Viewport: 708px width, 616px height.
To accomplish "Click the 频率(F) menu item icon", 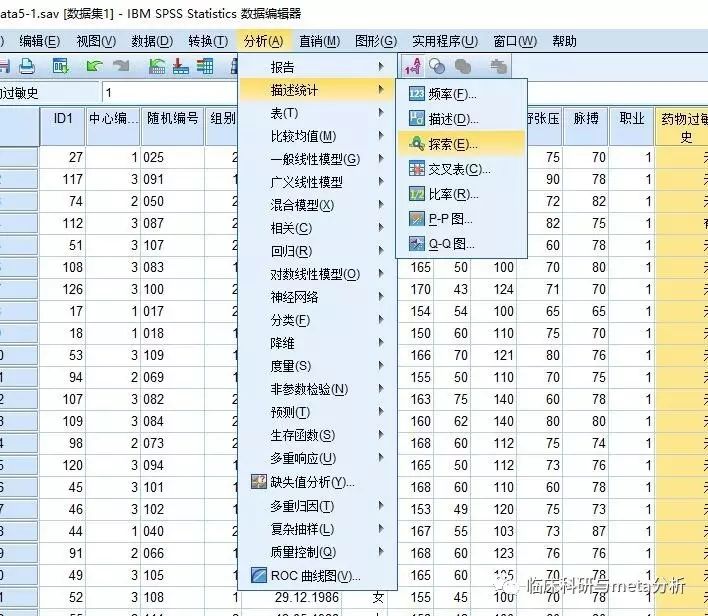I will click(416, 94).
